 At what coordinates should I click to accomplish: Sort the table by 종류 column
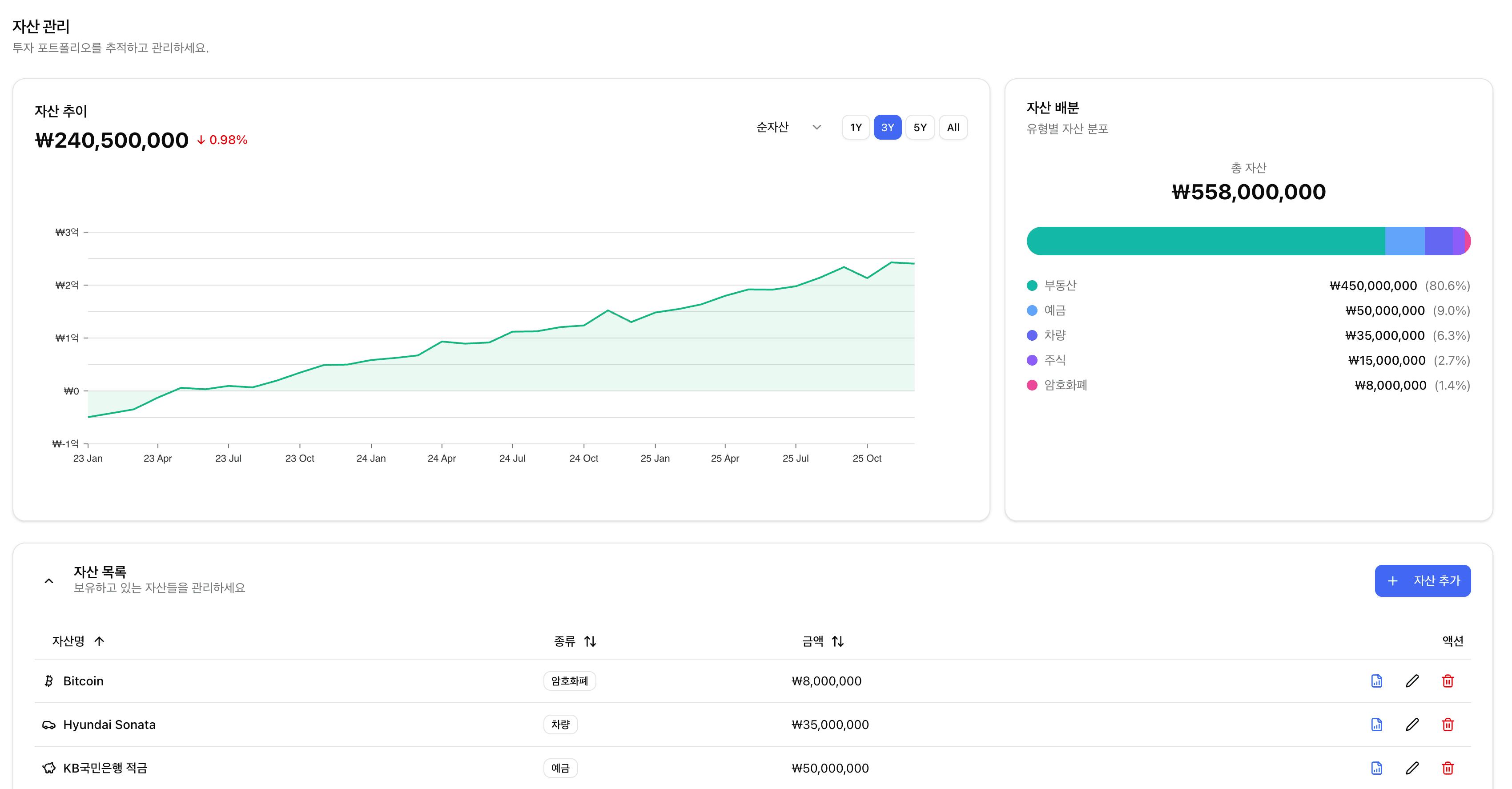tap(575, 641)
